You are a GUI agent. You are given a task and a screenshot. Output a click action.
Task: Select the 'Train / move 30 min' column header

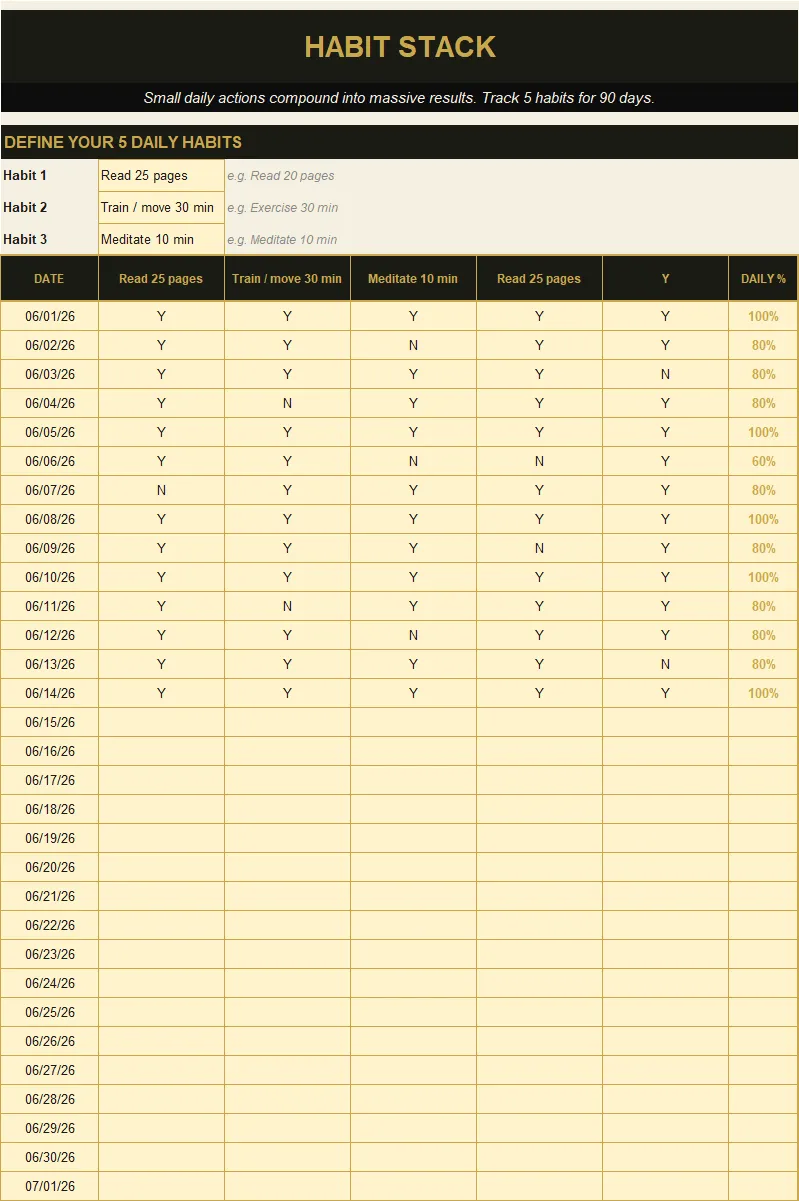coord(287,279)
